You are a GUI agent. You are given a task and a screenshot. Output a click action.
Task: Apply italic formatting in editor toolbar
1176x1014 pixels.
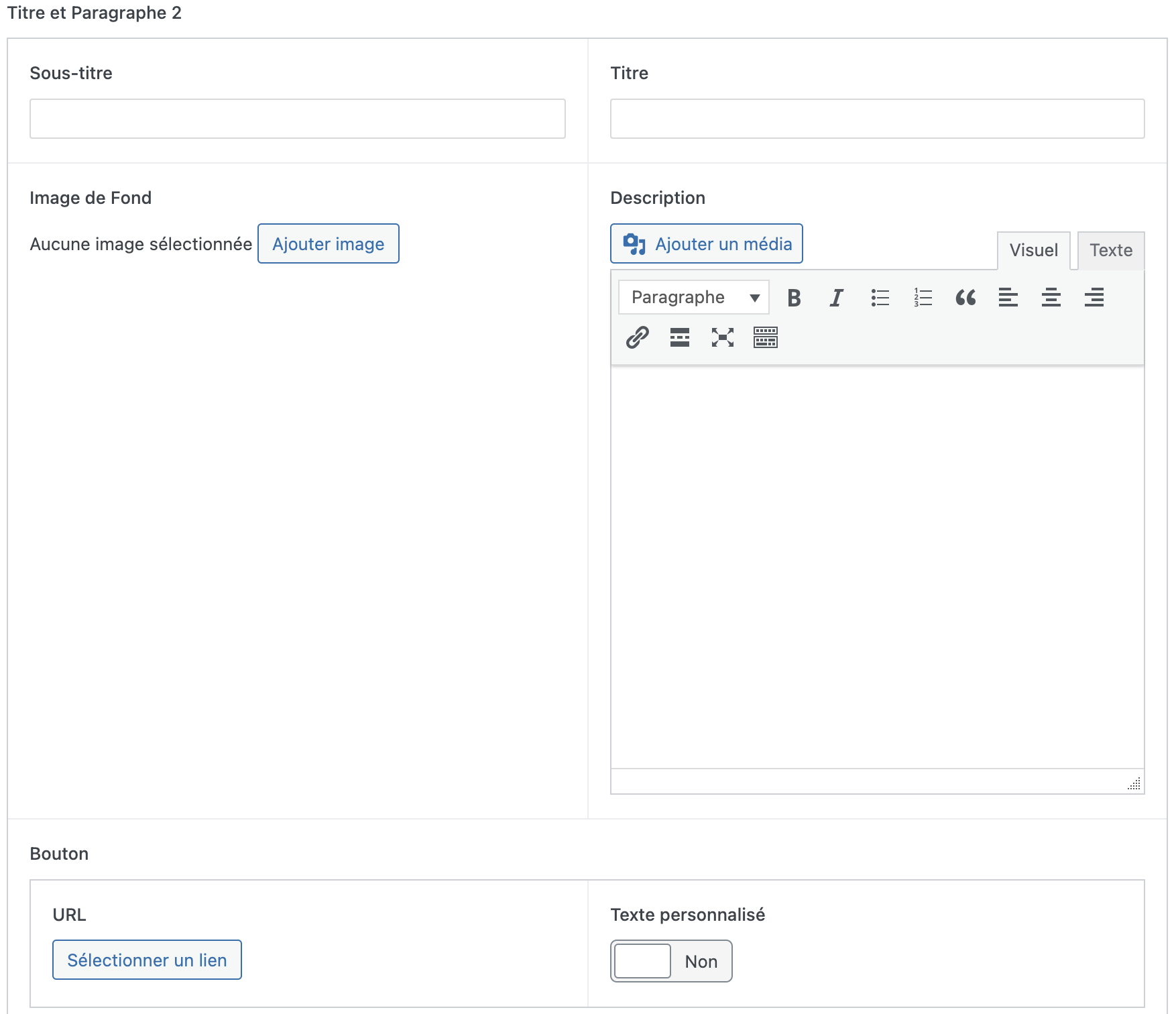[x=836, y=298]
